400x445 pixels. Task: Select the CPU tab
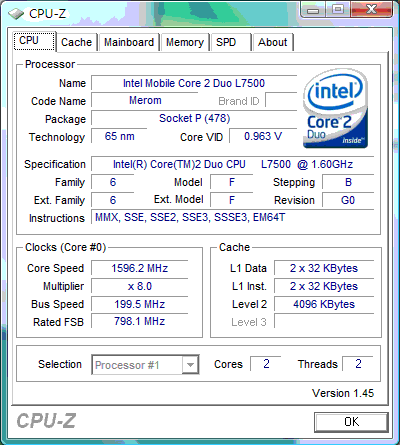34,41
